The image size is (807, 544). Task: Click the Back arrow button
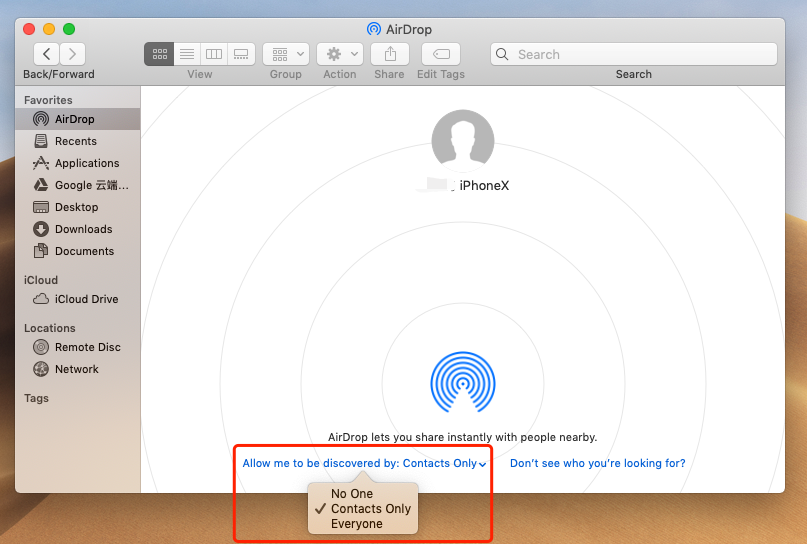click(x=46, y=54)
